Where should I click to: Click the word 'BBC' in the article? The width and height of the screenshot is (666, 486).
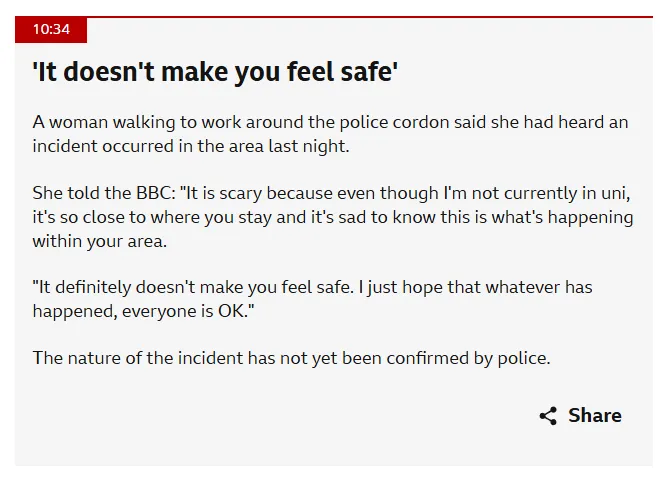pos(153,193)
